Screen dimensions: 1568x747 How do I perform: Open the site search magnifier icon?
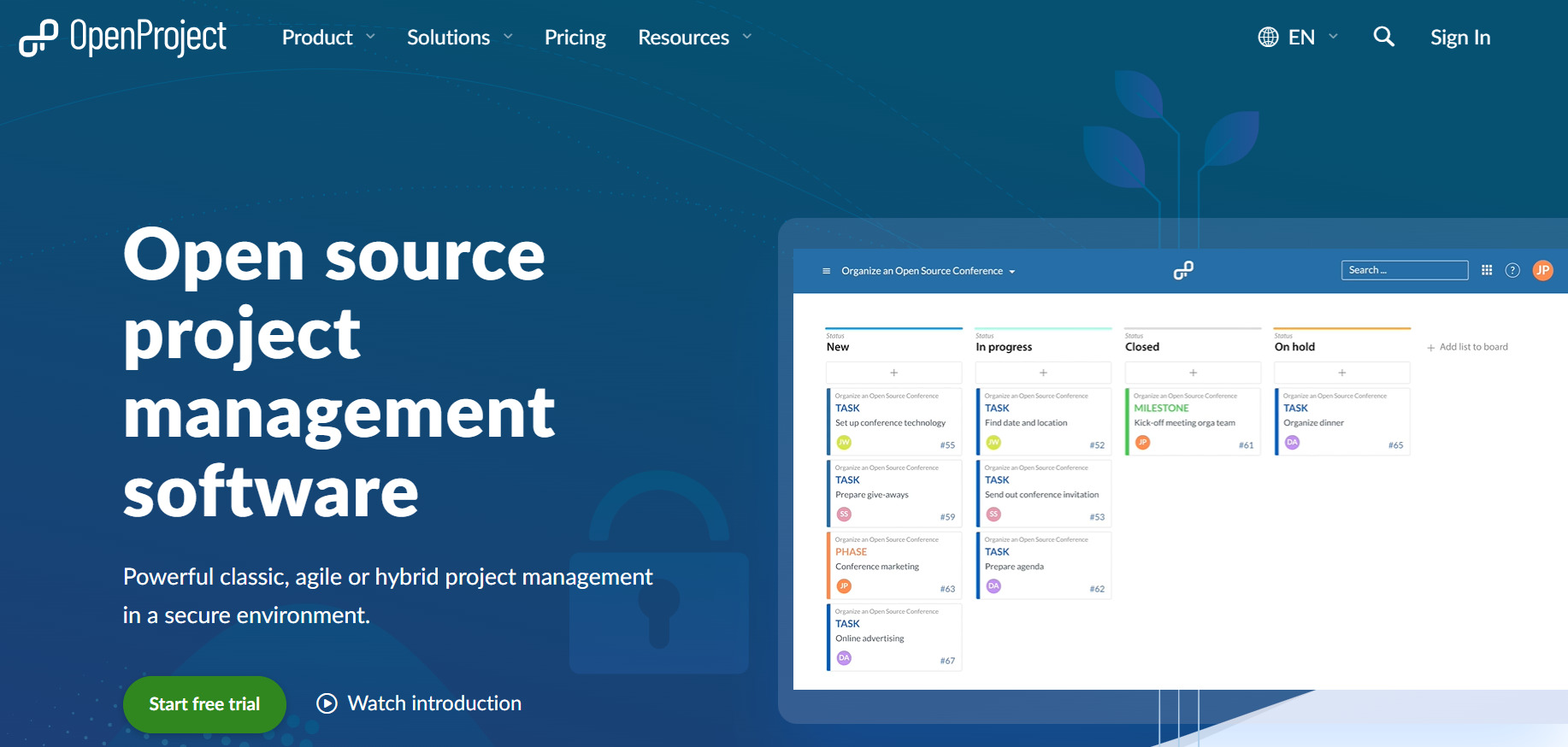(1383, 37)
